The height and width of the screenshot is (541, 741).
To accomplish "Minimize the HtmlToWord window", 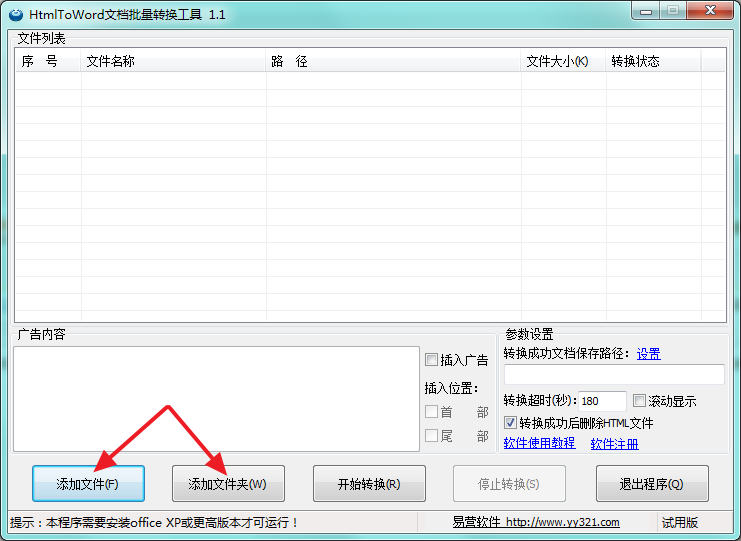I will pos(646,11).
